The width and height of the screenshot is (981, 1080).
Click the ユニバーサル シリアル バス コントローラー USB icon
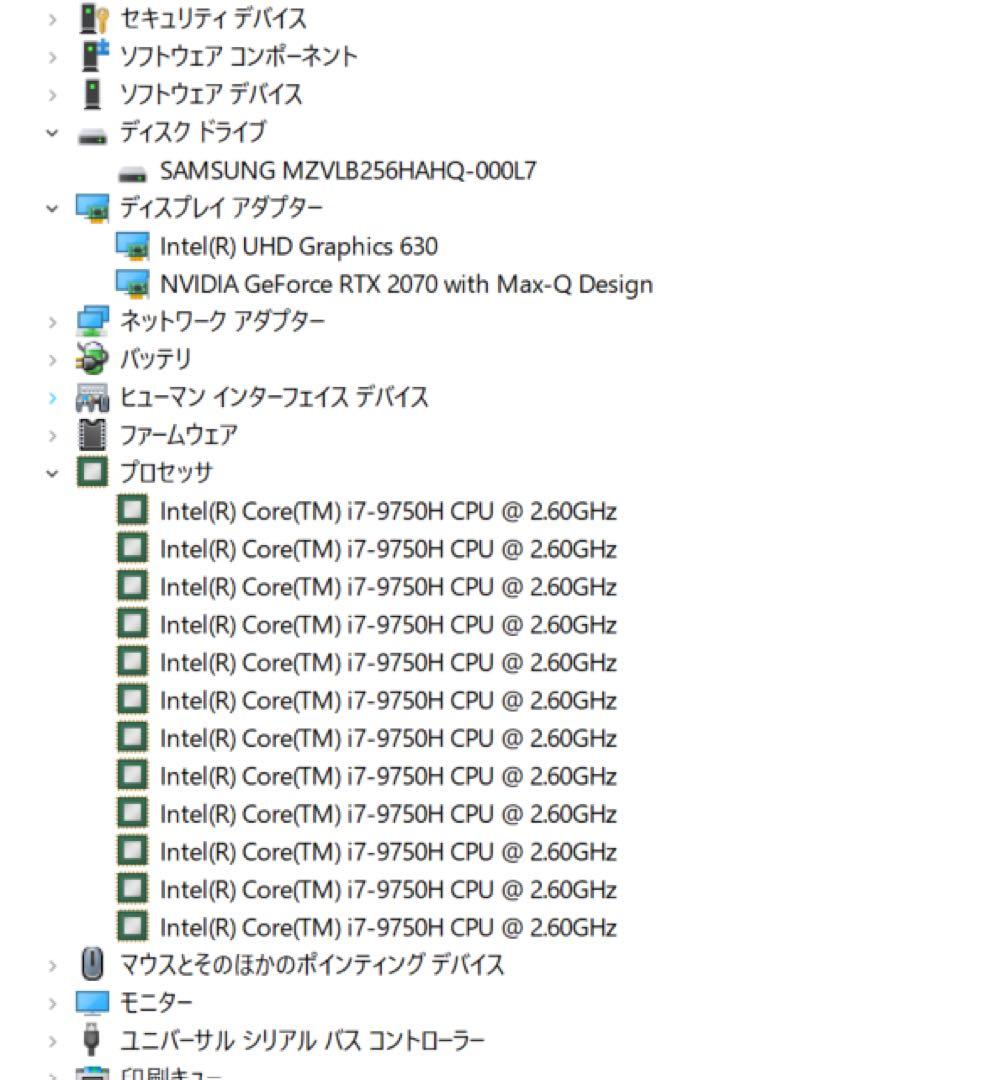(x=90, y=1040)
